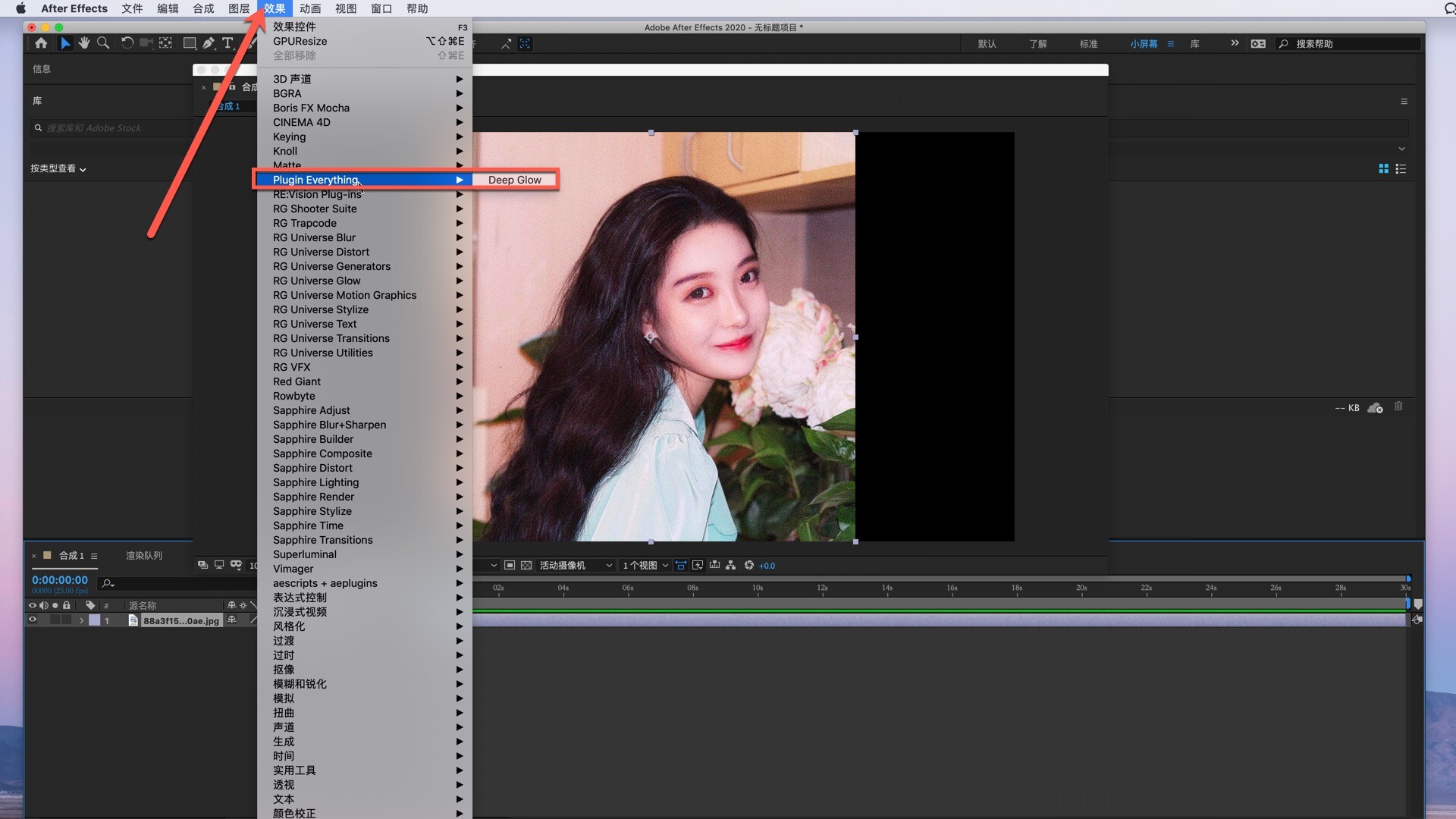1456x819 pixels.
Task: Select the Rotation tool
Action: (127, 43)
